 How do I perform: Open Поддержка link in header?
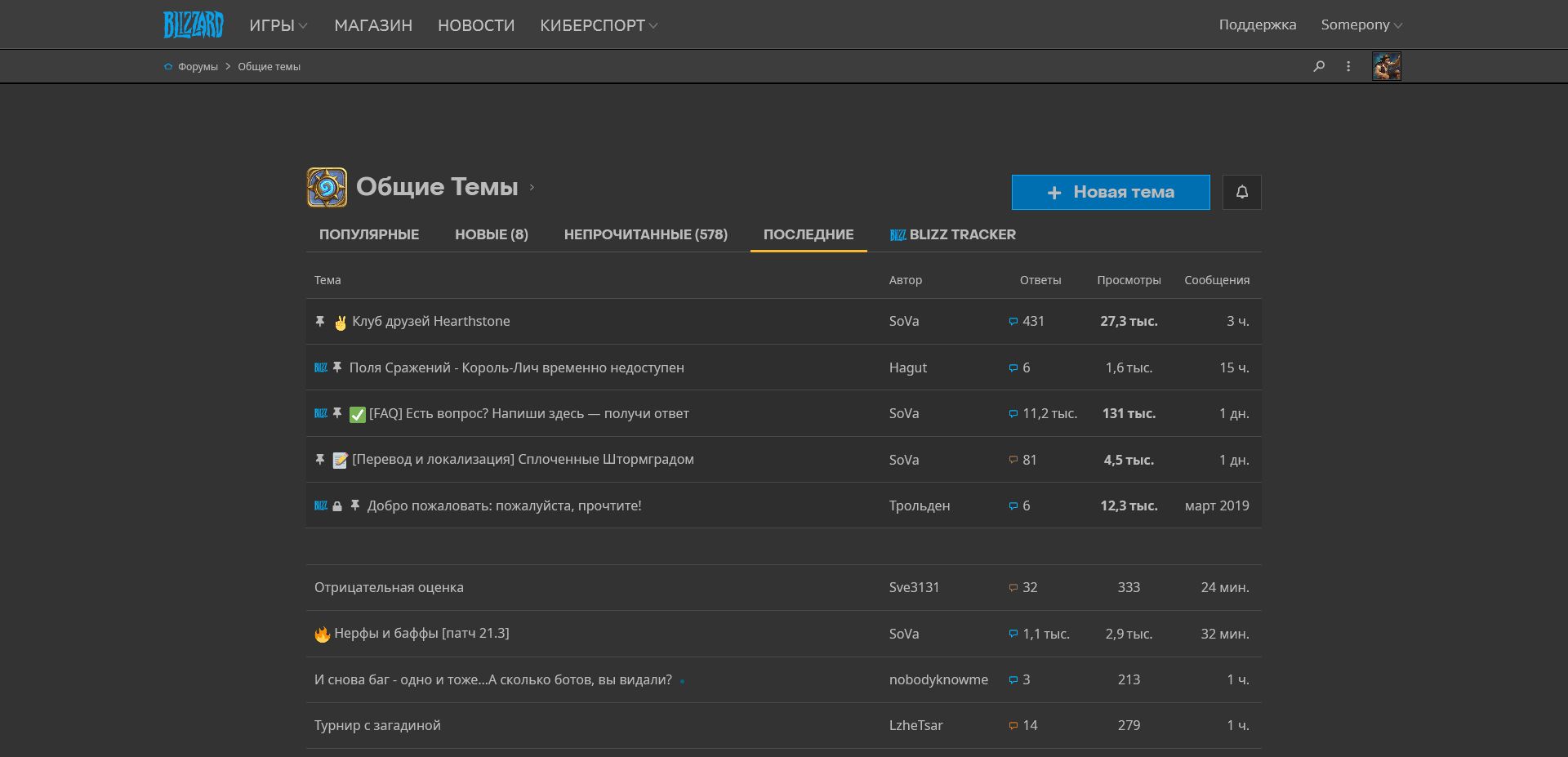pyautogui.click(x=1258, y=24)
